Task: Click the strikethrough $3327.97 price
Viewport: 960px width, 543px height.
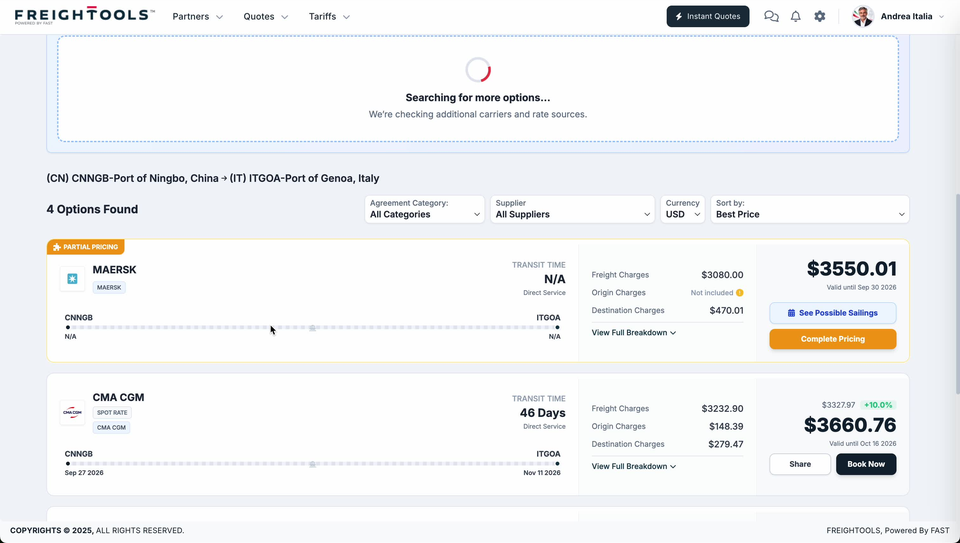Action: [838, 405]
